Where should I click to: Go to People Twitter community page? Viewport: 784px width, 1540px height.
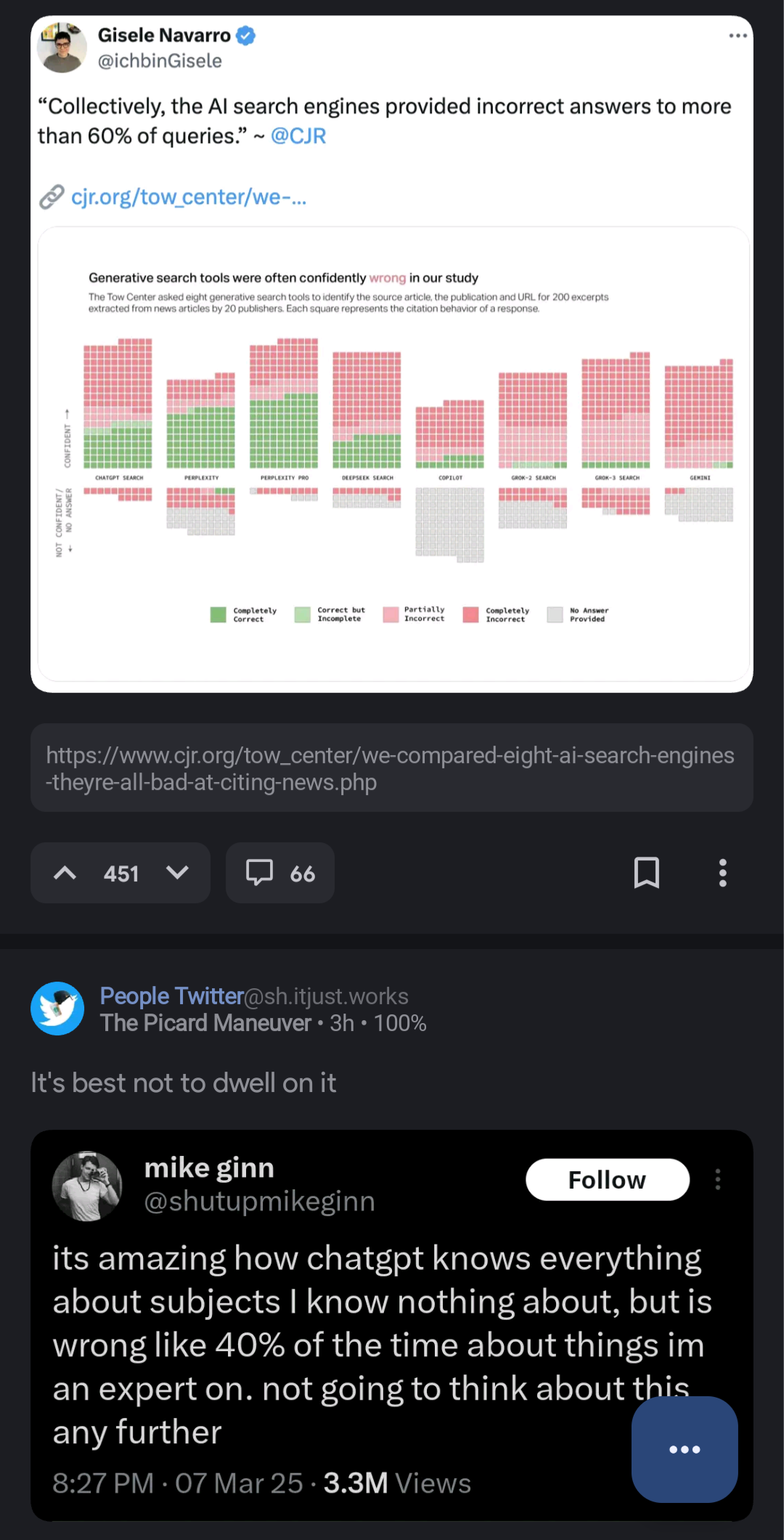coord(171,996)
